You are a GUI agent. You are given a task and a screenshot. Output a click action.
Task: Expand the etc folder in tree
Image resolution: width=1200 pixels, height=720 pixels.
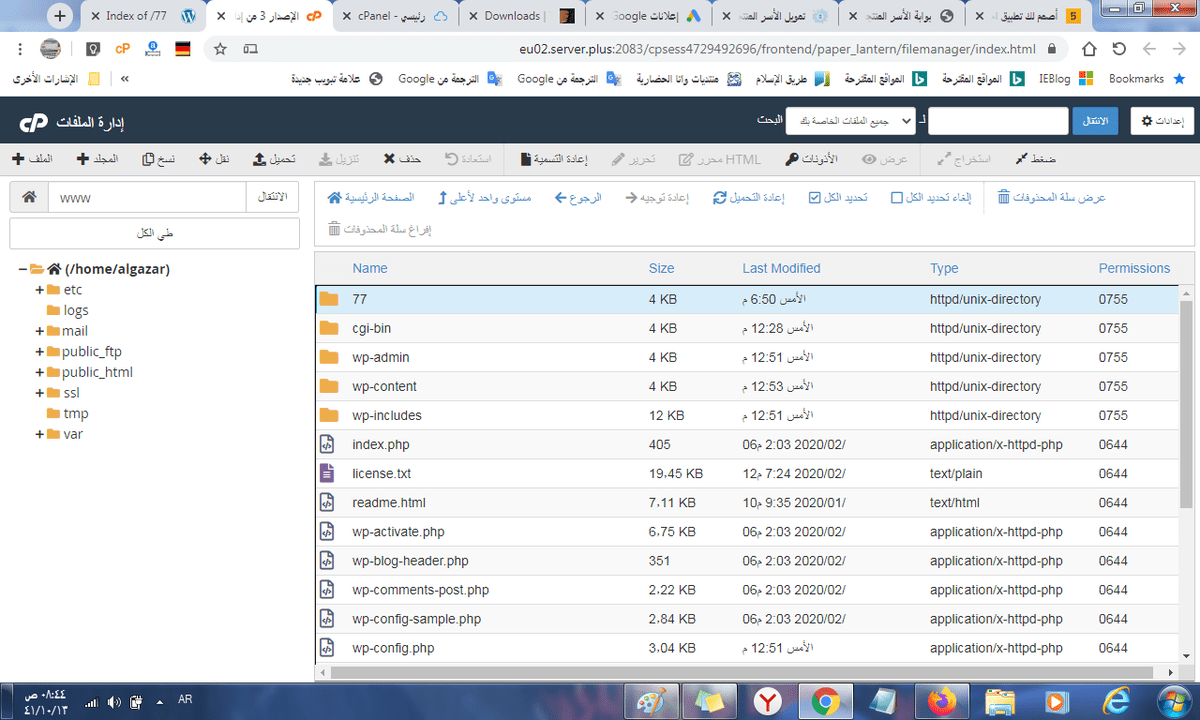40,290
